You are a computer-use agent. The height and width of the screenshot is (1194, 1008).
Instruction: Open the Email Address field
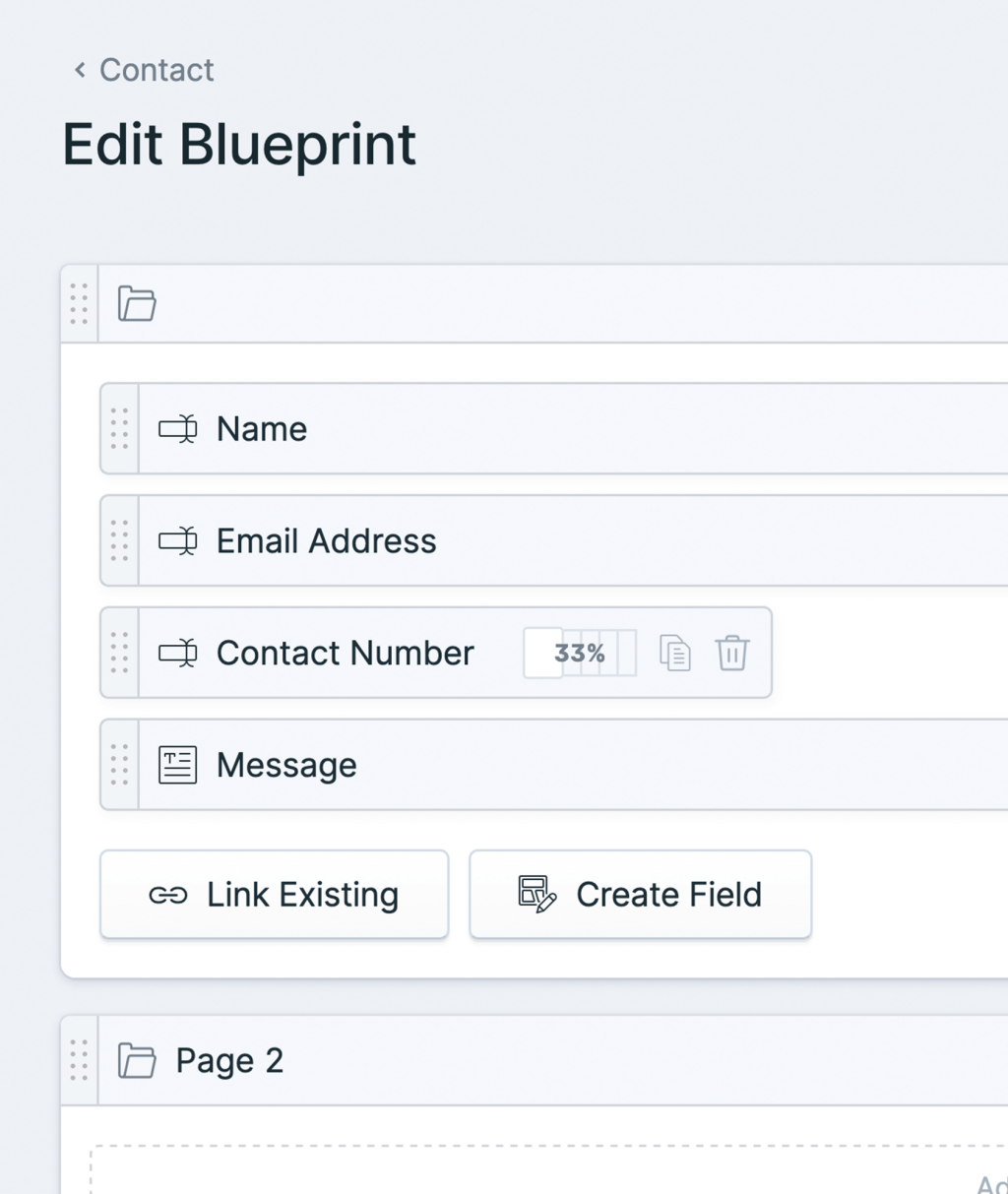(x=327, y=541)
